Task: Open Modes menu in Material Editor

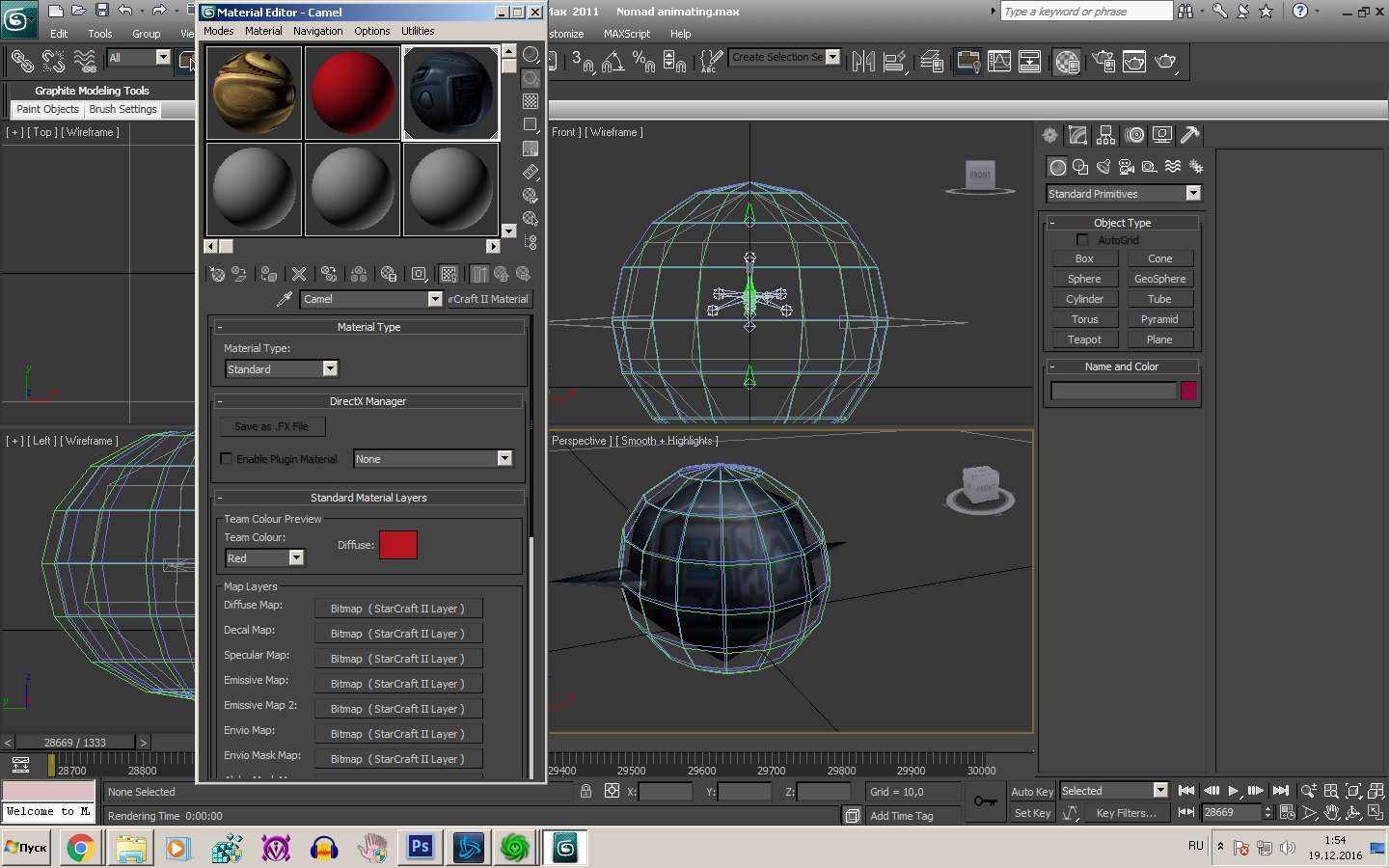Action: [219, 31]
